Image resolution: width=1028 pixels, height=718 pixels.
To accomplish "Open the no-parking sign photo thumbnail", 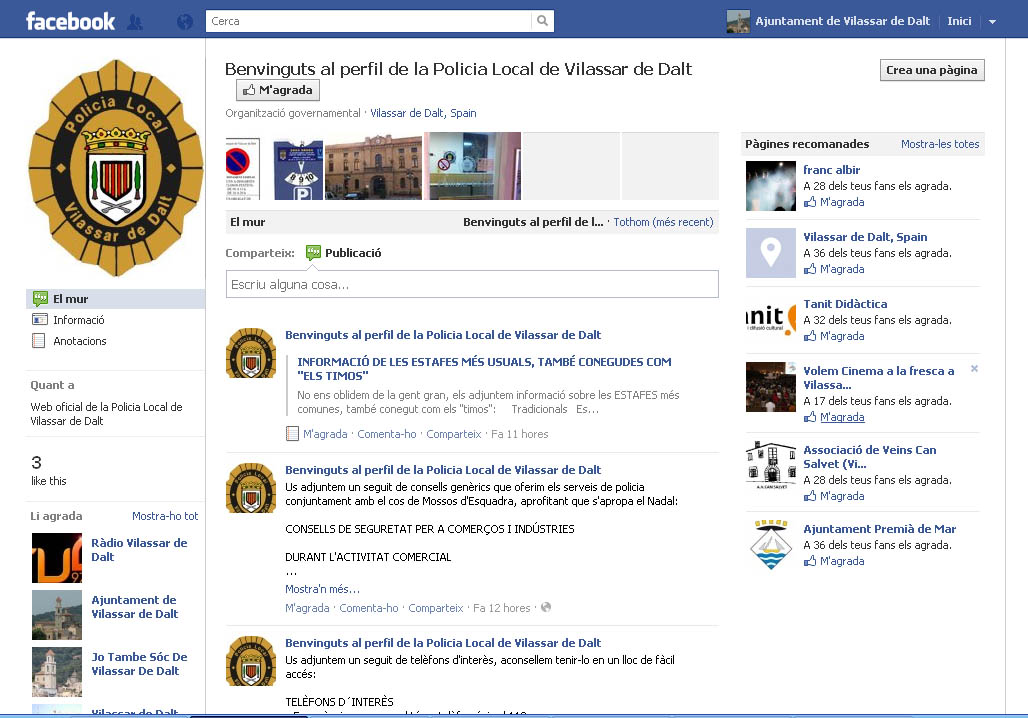I will [243, 168].
